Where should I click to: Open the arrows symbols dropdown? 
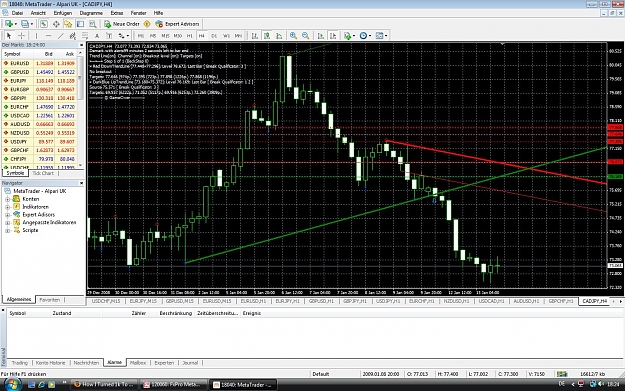click(124, 36)
